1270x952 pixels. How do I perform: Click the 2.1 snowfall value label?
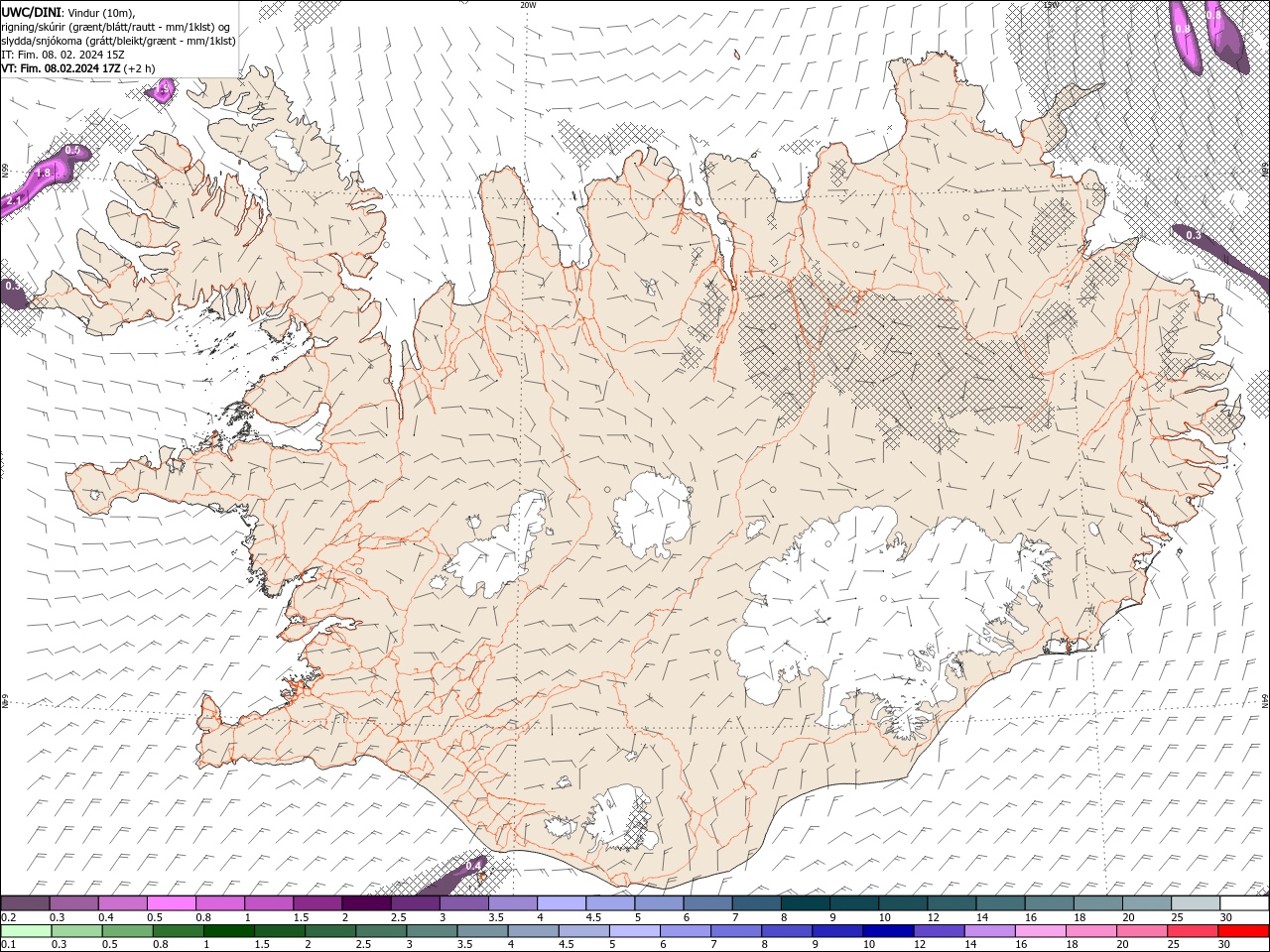pyautogui.click(x=14, y=200)
